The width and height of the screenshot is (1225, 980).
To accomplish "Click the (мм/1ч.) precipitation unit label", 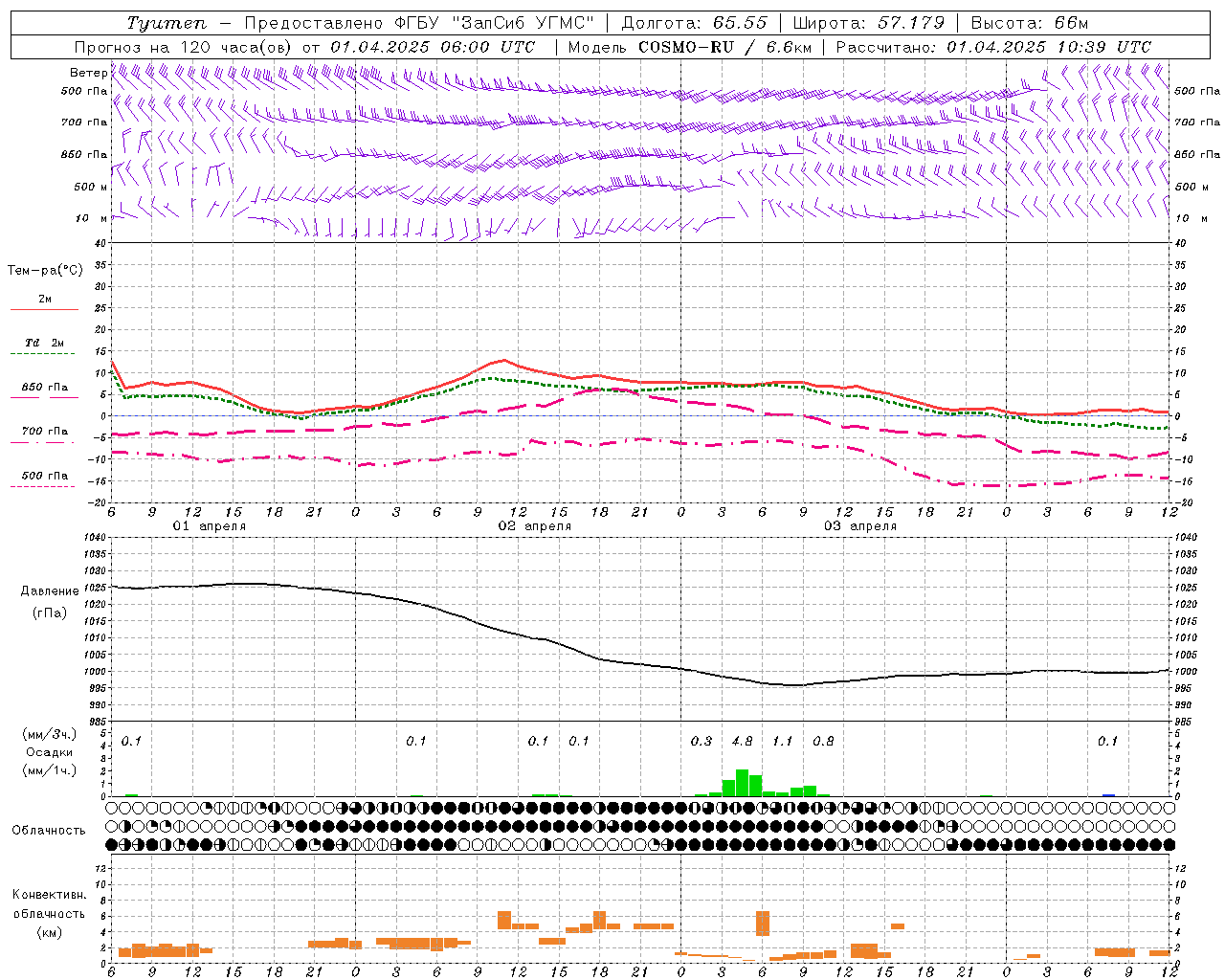I will tap(49, 770).
